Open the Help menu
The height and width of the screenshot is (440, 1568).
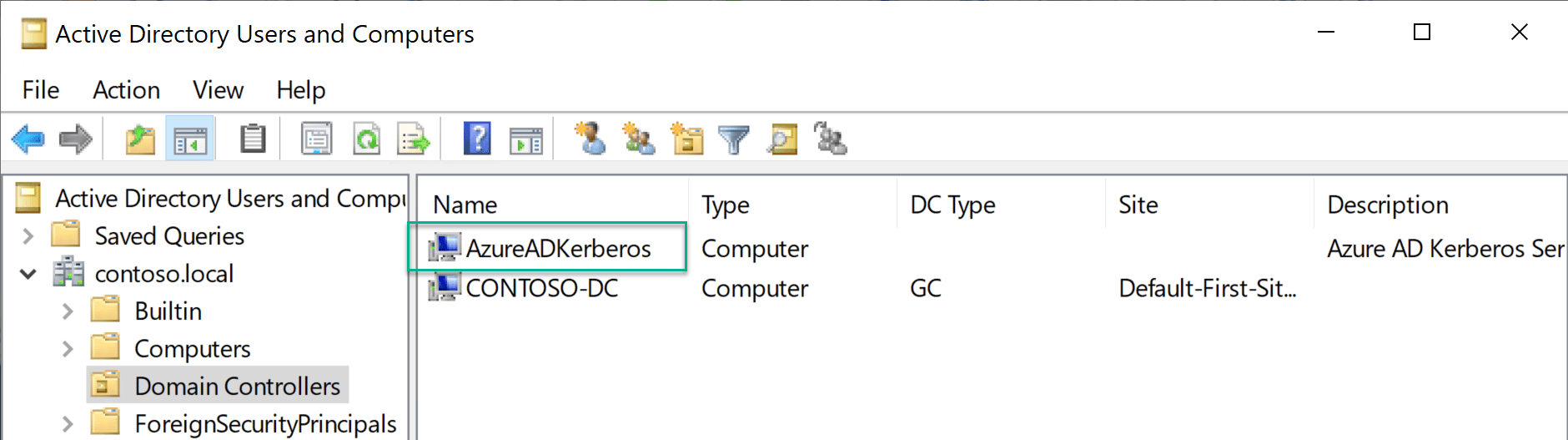click(301, 89)
